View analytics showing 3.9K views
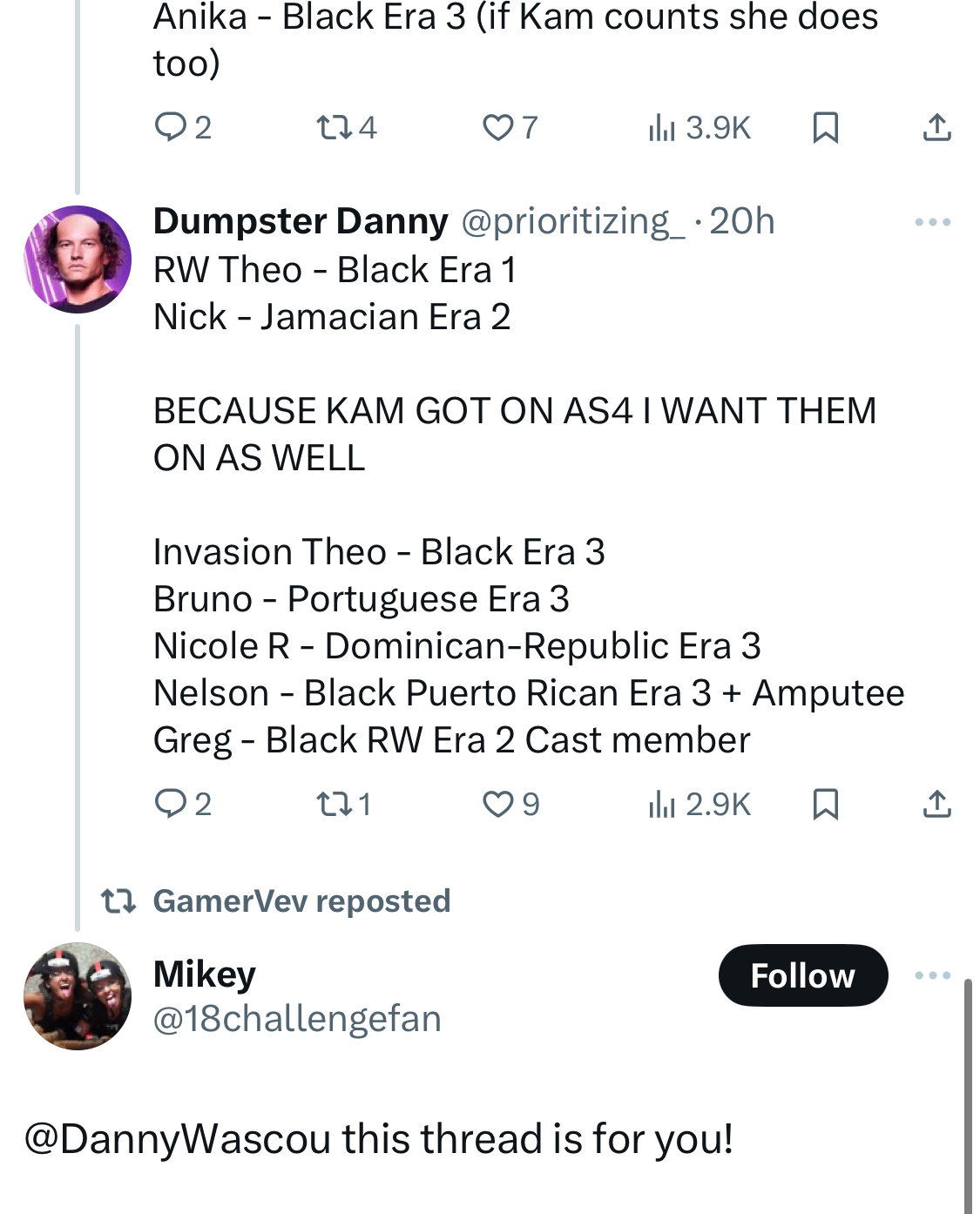The height and width of the screenshot is (1214, 980). point(699,127)
